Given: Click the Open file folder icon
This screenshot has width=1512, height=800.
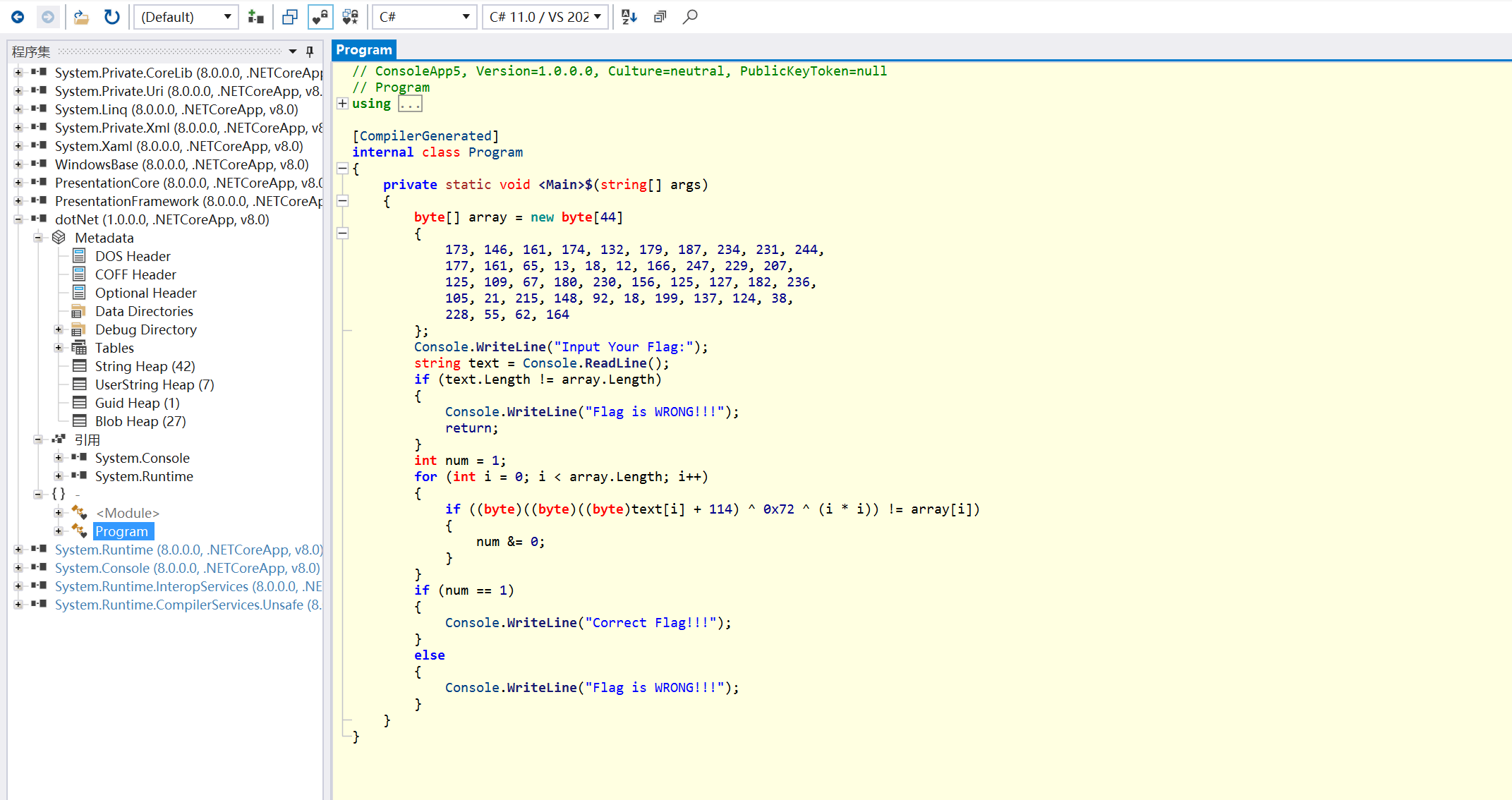Looking at the screenshot, I should tap(81, 17).
